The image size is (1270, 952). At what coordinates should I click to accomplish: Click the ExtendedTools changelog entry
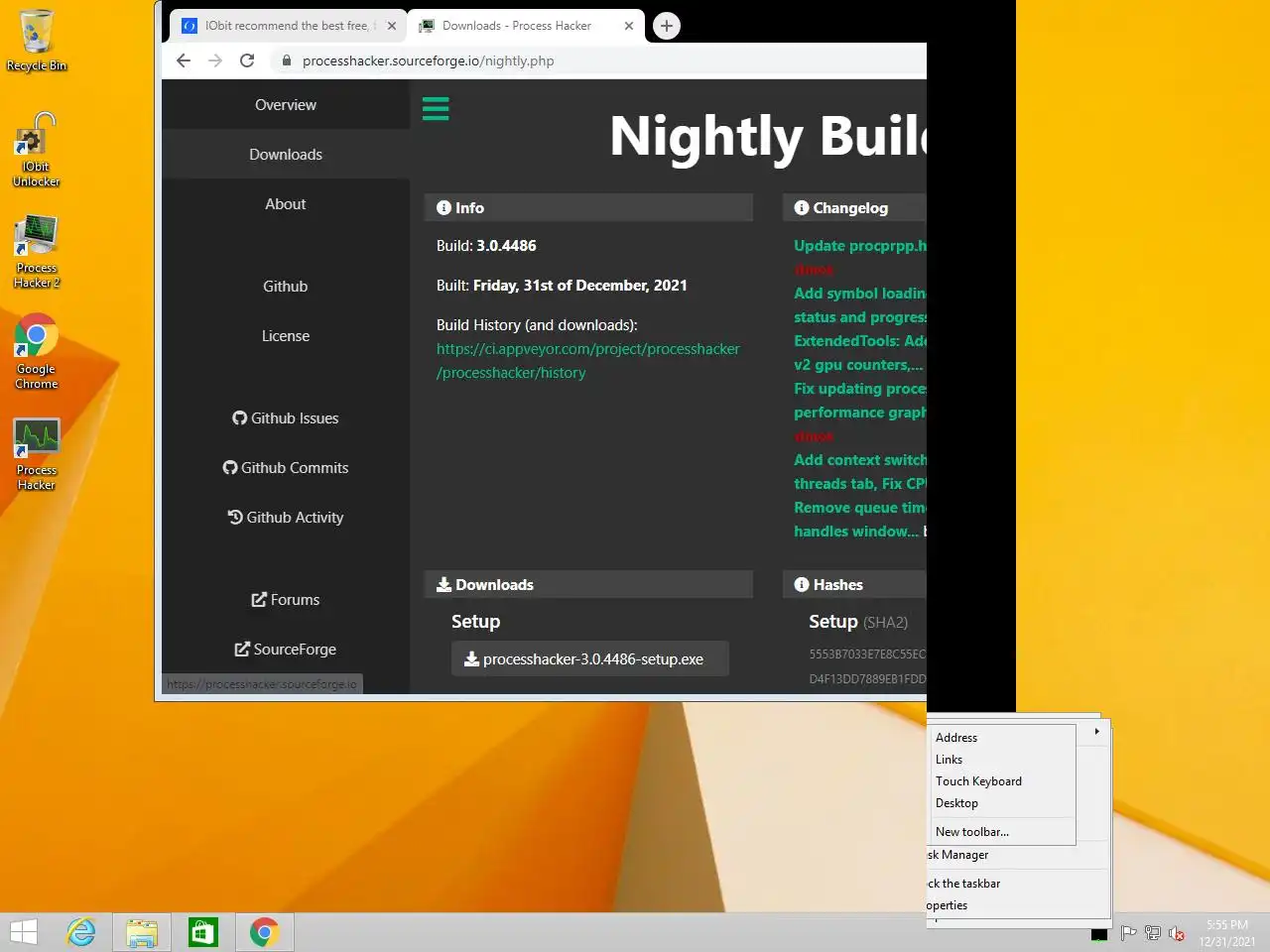coord(860,353)
